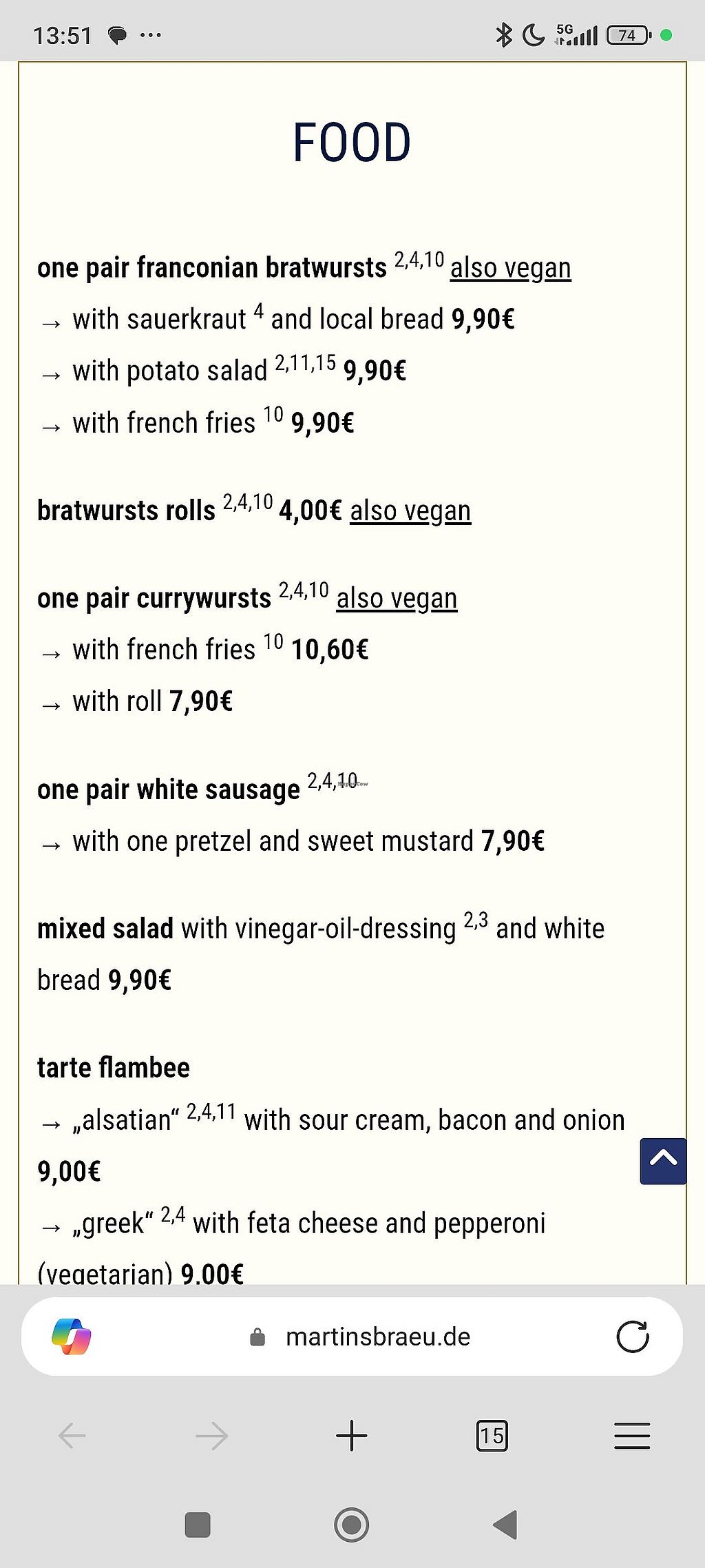This screenshot has height=1568, width=705.
Task: Open a new tab with plus icon
Action: pos(352,1436)
